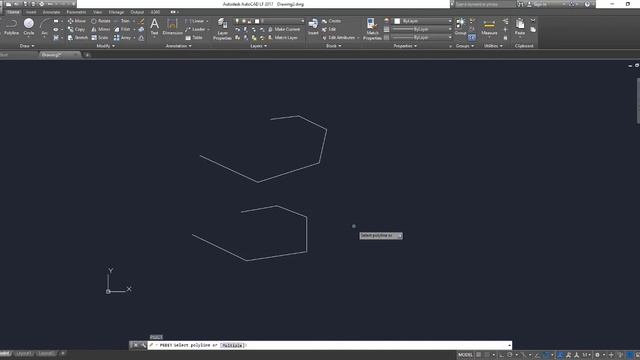Switch to the Annotate ribbon tab
This screenshot has width=640, height=360.
(51, 12)
